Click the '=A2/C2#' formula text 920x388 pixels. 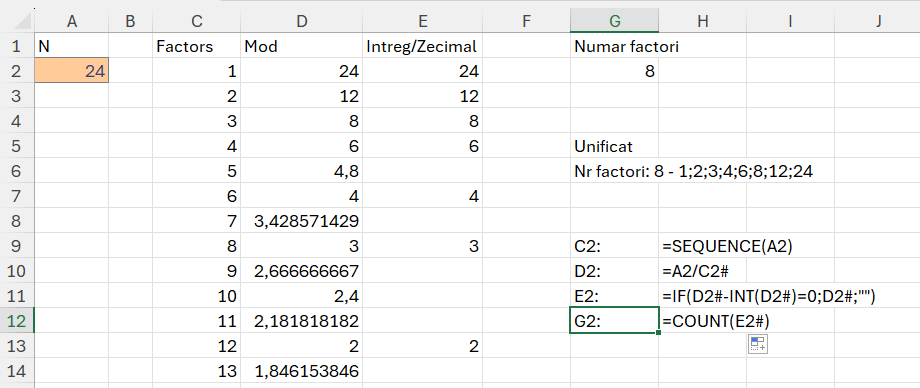(x=696, y=271)
